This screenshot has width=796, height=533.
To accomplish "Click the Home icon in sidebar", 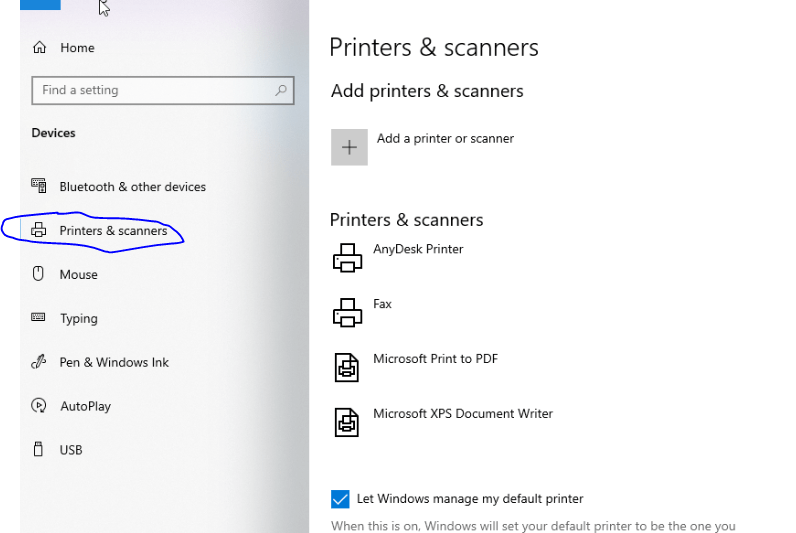I will (x=40, y=47).
